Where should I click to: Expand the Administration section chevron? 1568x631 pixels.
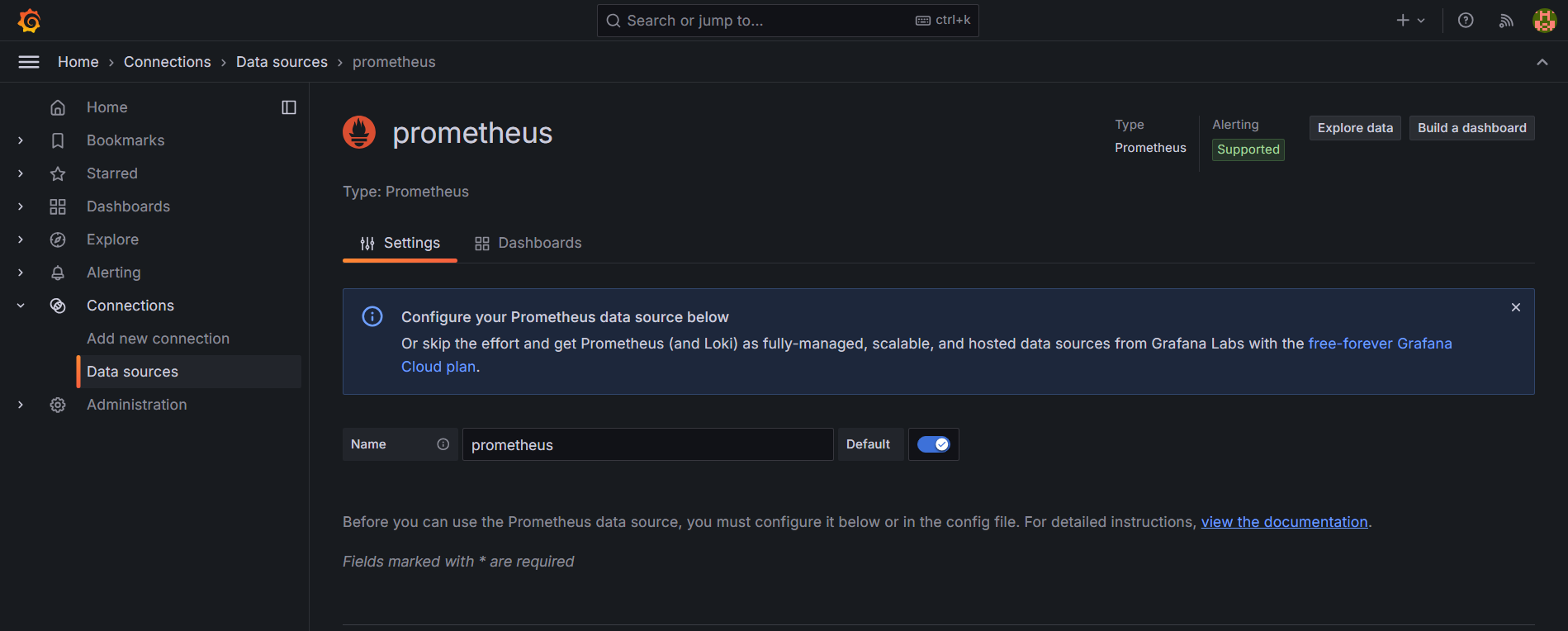(x=21, y=405)
